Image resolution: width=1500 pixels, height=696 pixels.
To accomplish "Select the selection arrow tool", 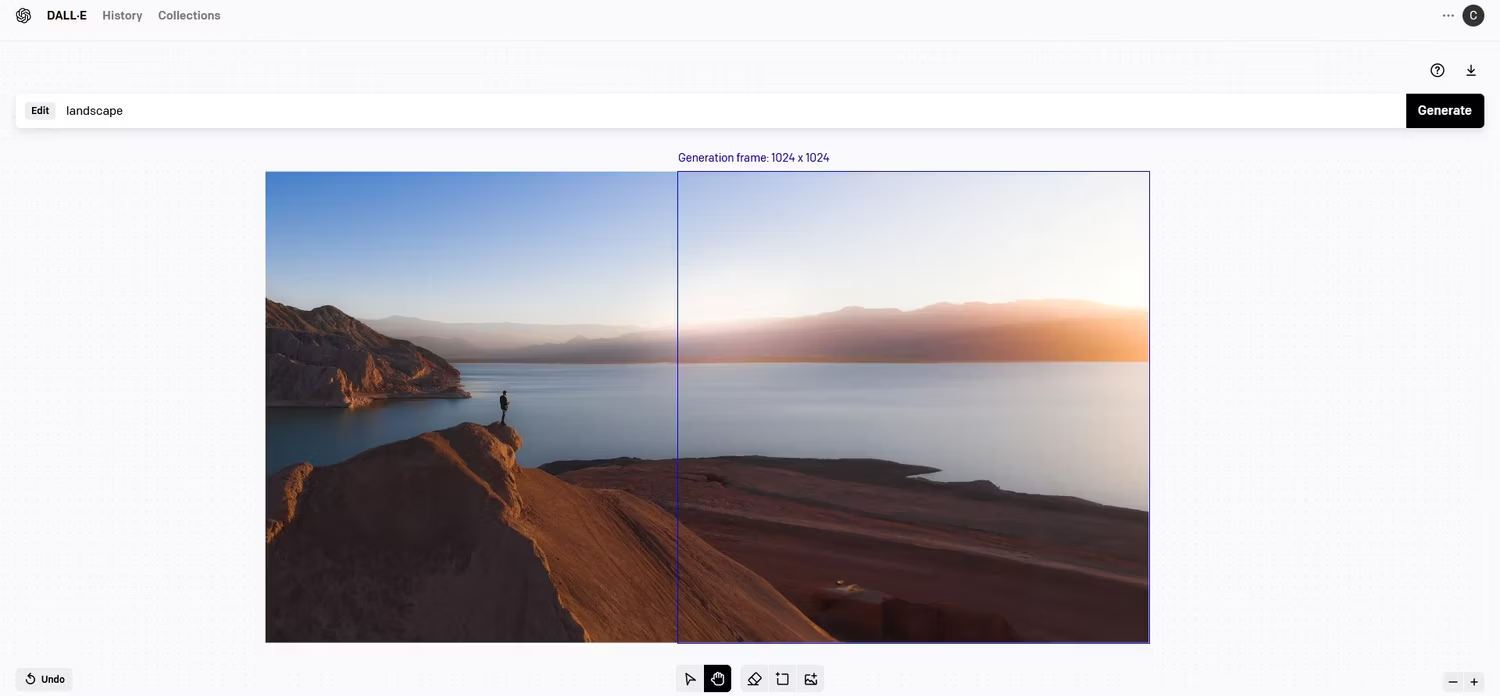I will point(689,678).
